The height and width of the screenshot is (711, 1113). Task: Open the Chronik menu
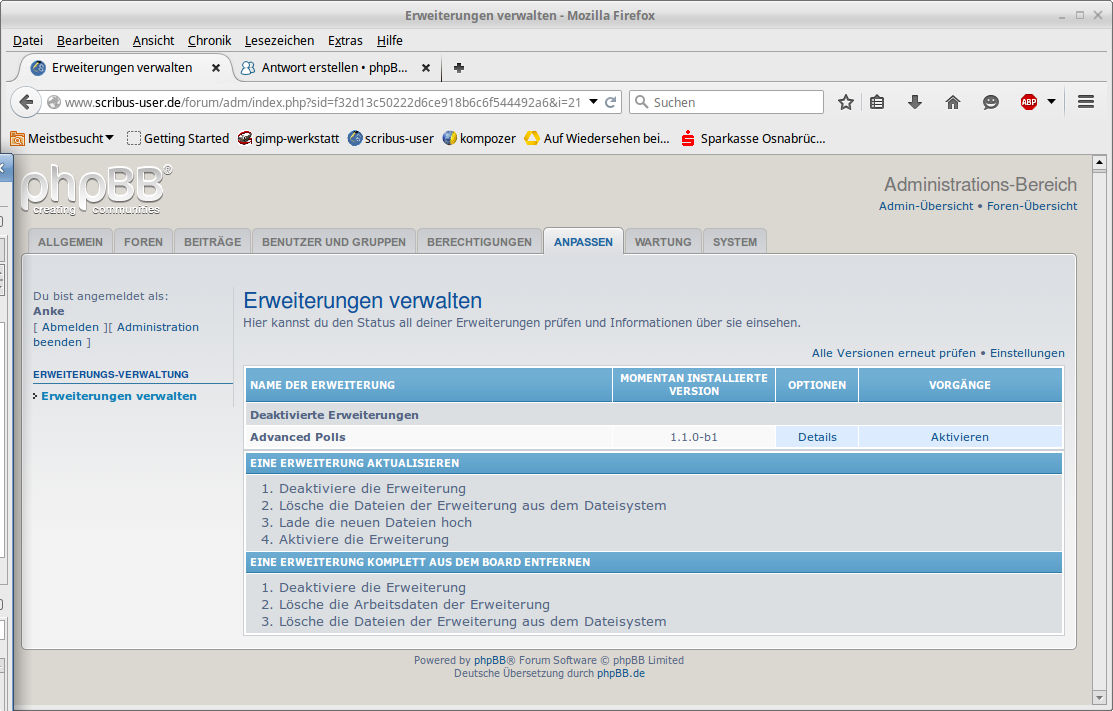(x=209, y=40)
